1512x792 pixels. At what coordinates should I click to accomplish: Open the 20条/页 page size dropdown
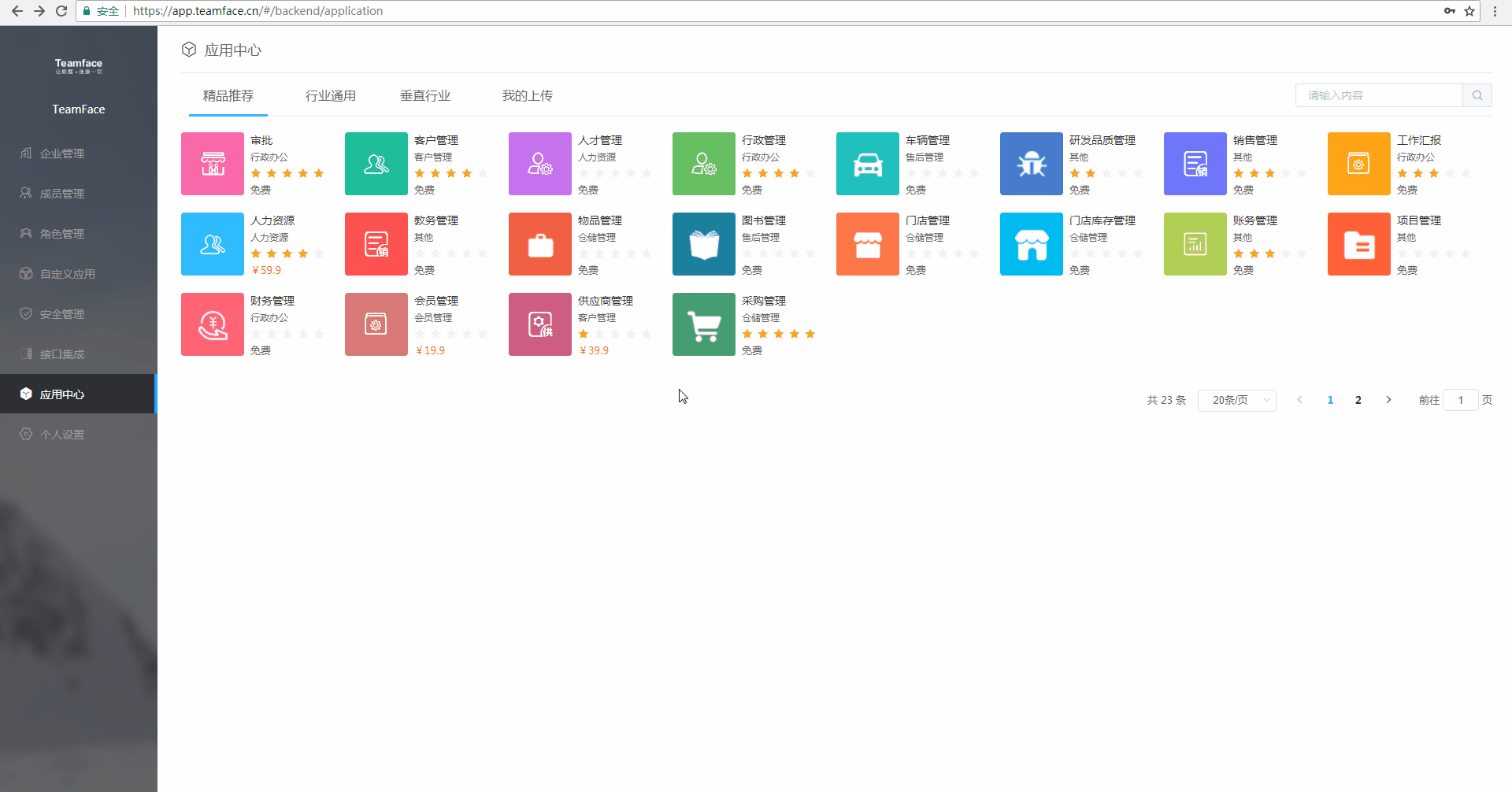coord(1236,400)
